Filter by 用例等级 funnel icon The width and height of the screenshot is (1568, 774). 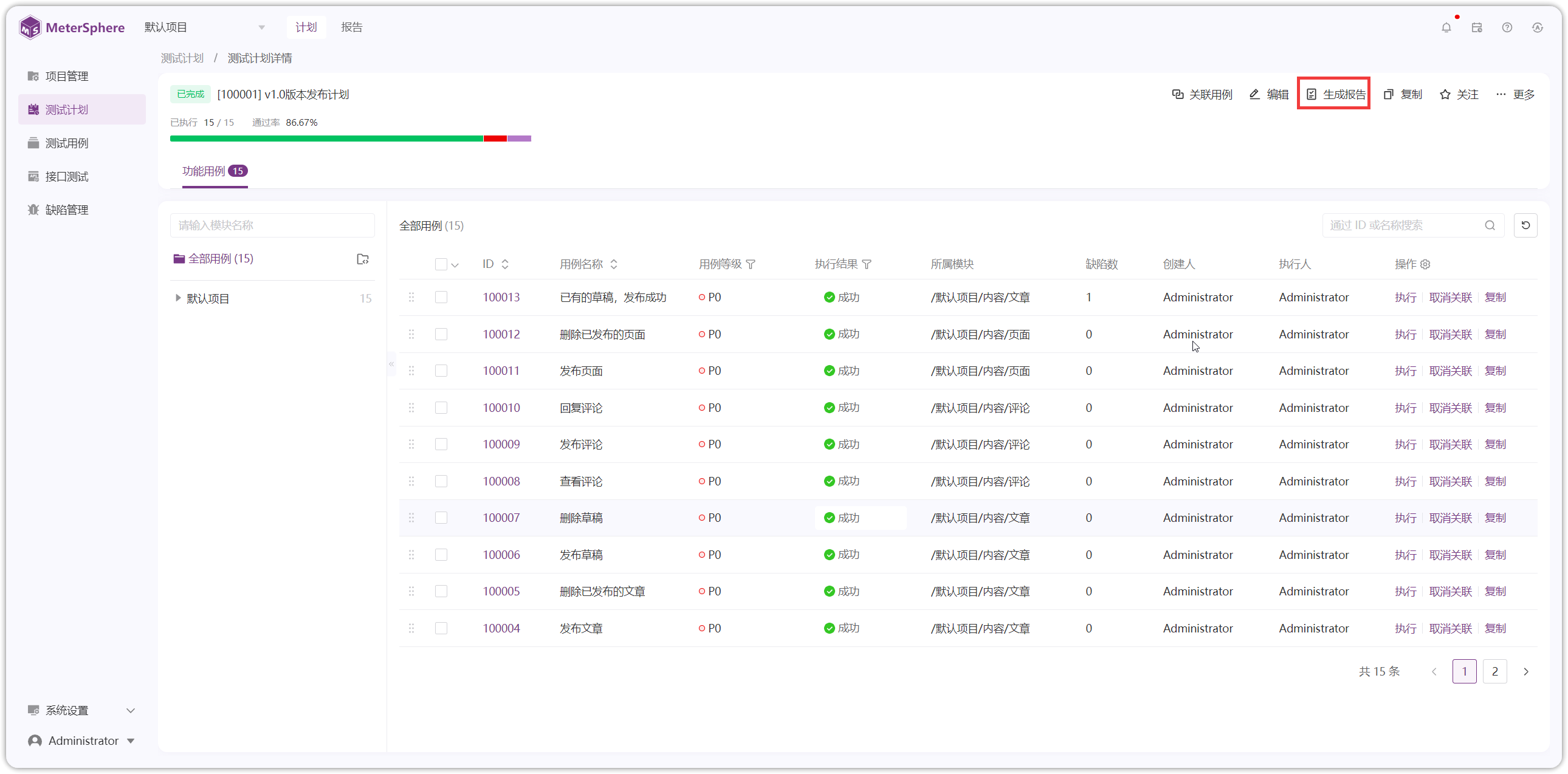click(751, 264)
